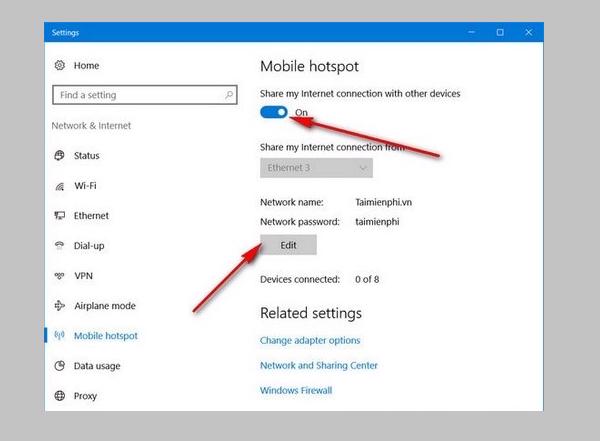Click the Status globe icon
This screenshot has width=600, height=441.
[x=60, y=156]
